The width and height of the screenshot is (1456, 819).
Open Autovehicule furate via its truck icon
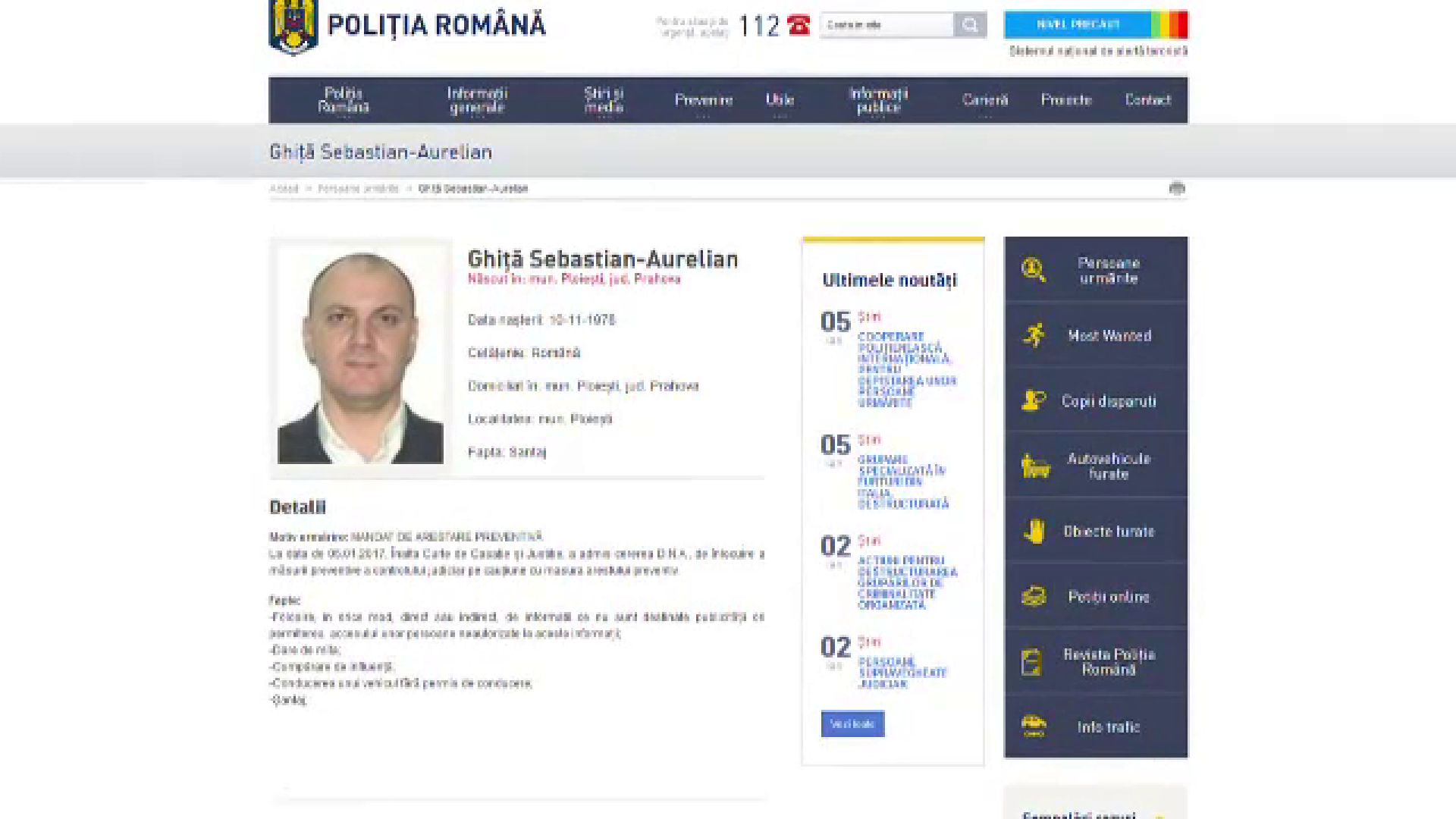pyautogui.click(x=1036, y=466)
